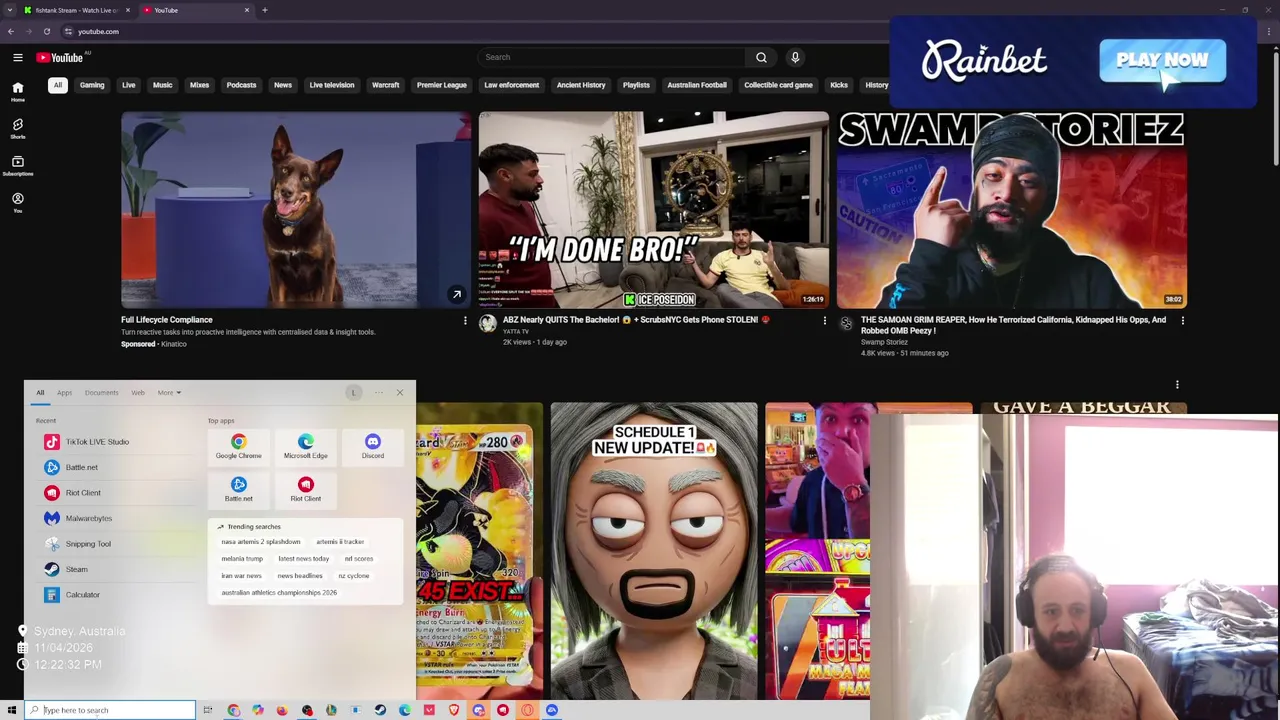This screenshot has width=1280, height=720.
Task: Start voice search with the microphone icon
Action: (x=795, y=57)
